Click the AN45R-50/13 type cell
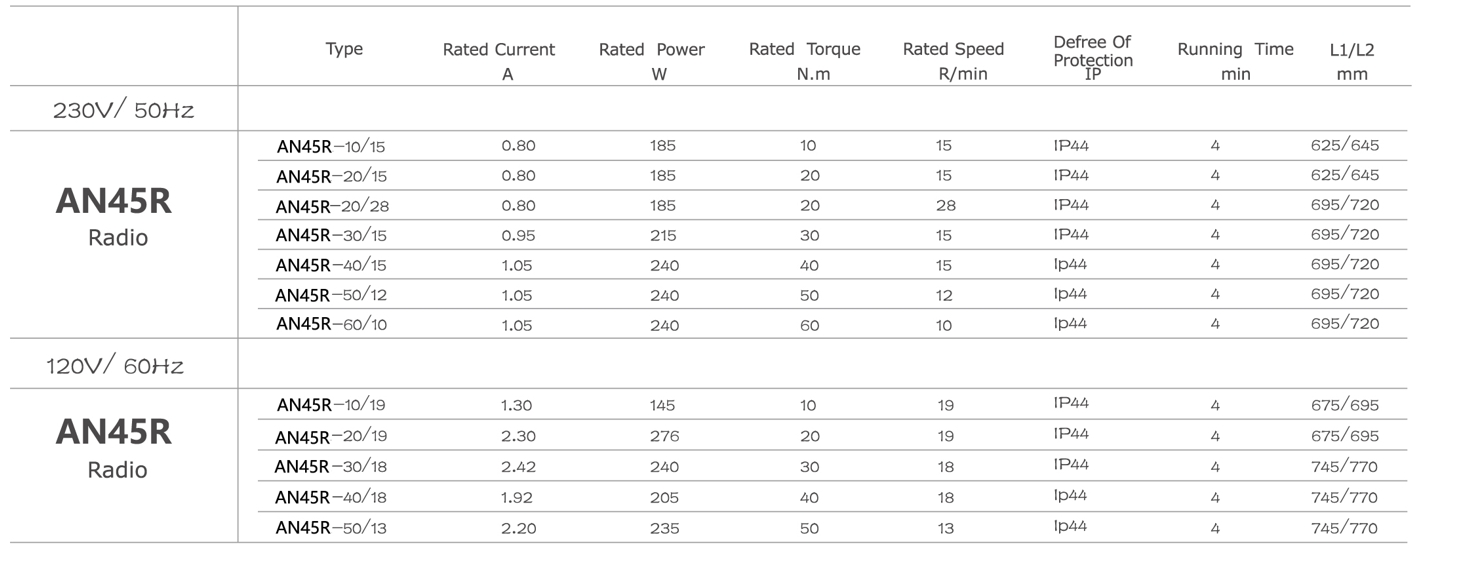This screenshot has height=569, width=1462. pyautogui.click(x=330, y=528)
